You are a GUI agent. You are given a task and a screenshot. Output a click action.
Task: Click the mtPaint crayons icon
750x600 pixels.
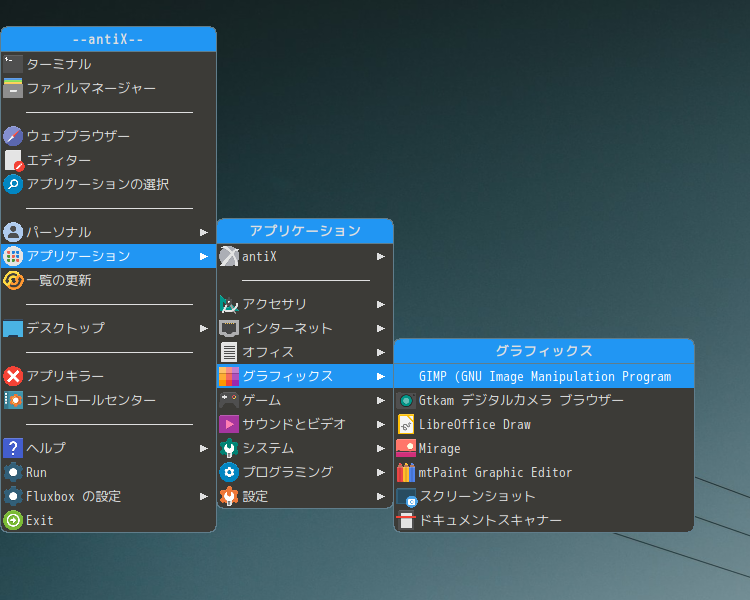(406, 472)
